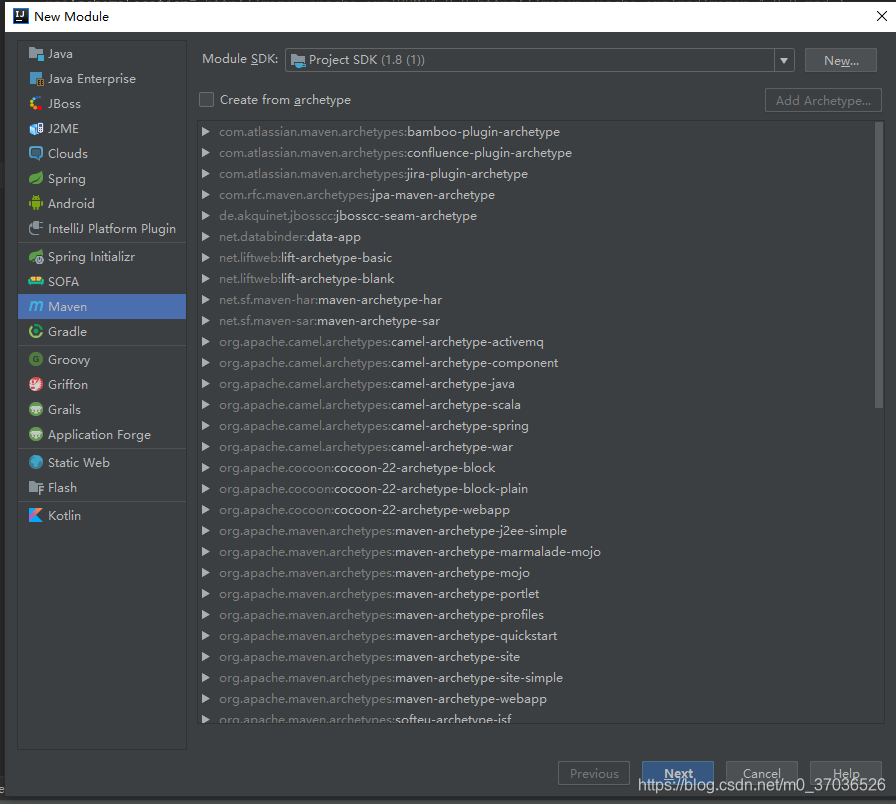896x804 pixels.
Task: Select maven-archetype-marmalade-mojo row text
Action: [410, 552]
